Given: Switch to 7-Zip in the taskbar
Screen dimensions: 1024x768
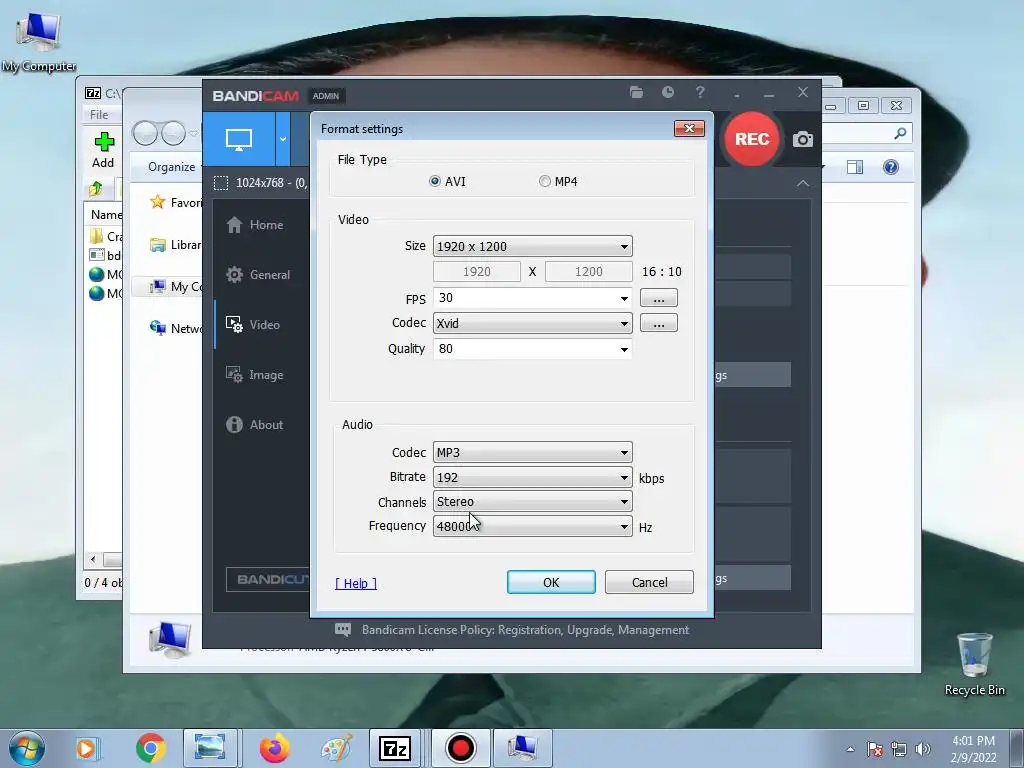Looking at the screenshot, I should point(395,748).
